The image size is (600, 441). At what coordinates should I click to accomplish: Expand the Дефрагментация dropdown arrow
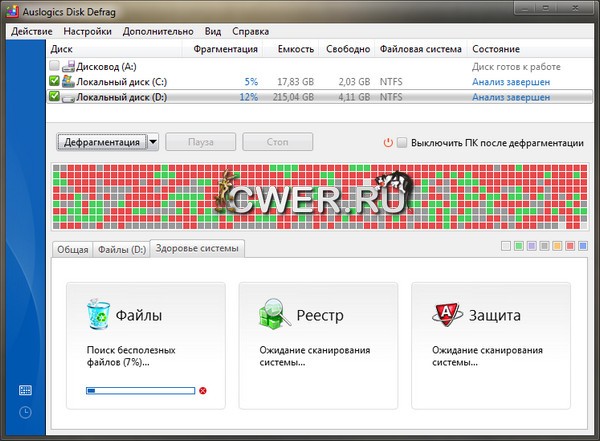coord(153,142)
